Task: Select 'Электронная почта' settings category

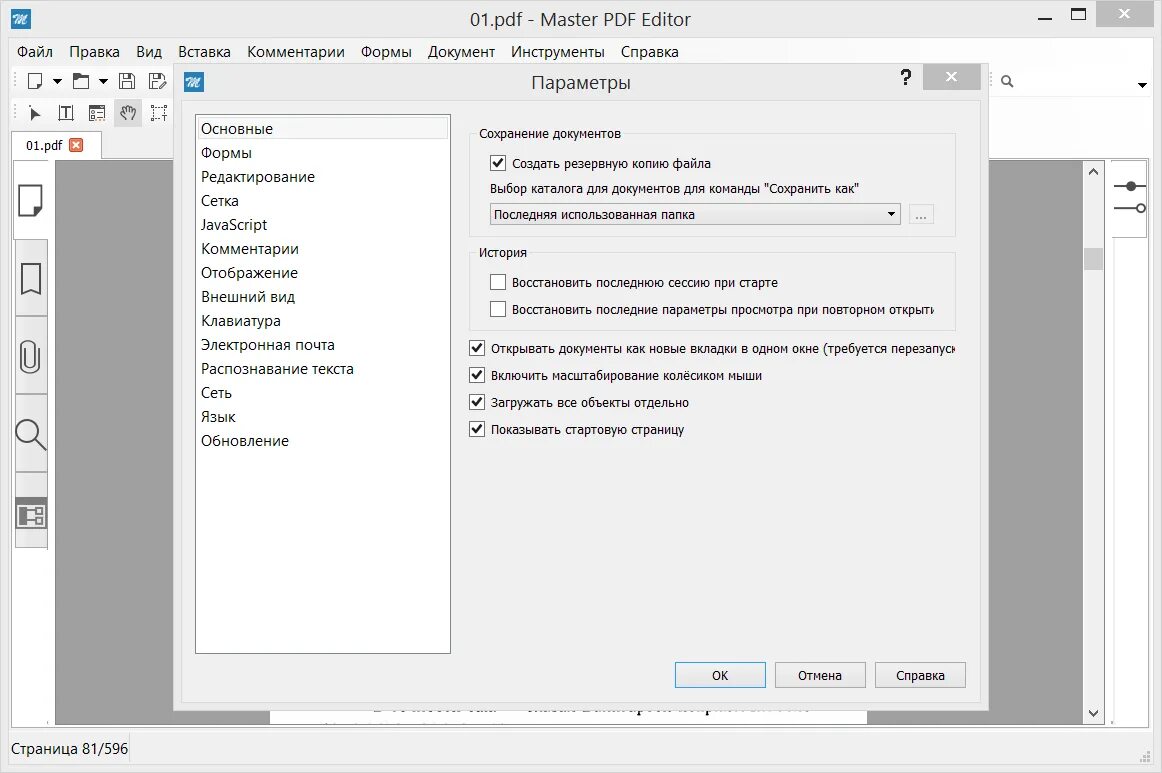Action: tap(322, 345)
